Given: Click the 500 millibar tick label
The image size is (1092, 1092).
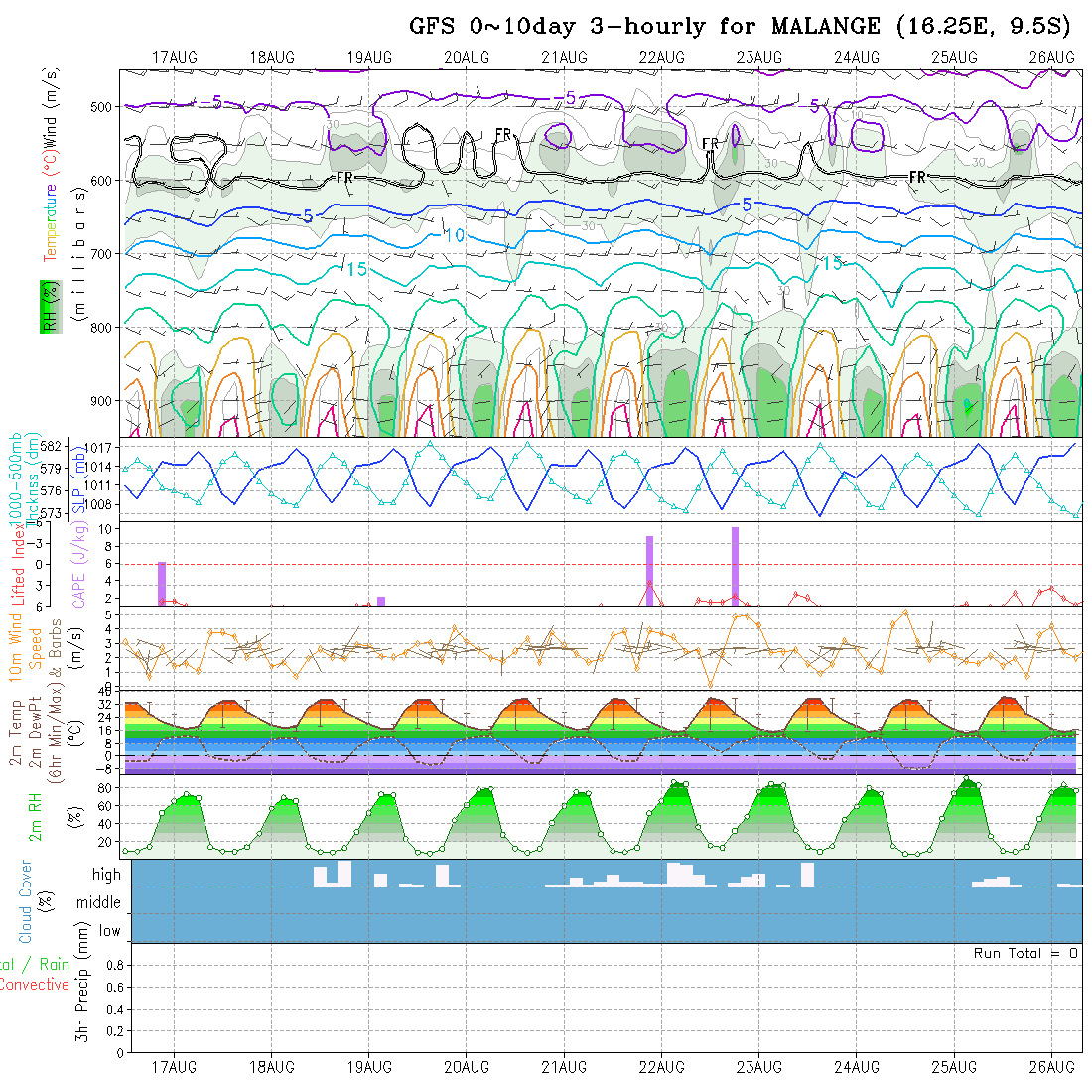Looking at the screenshot, I should click(x=105, y=106).
